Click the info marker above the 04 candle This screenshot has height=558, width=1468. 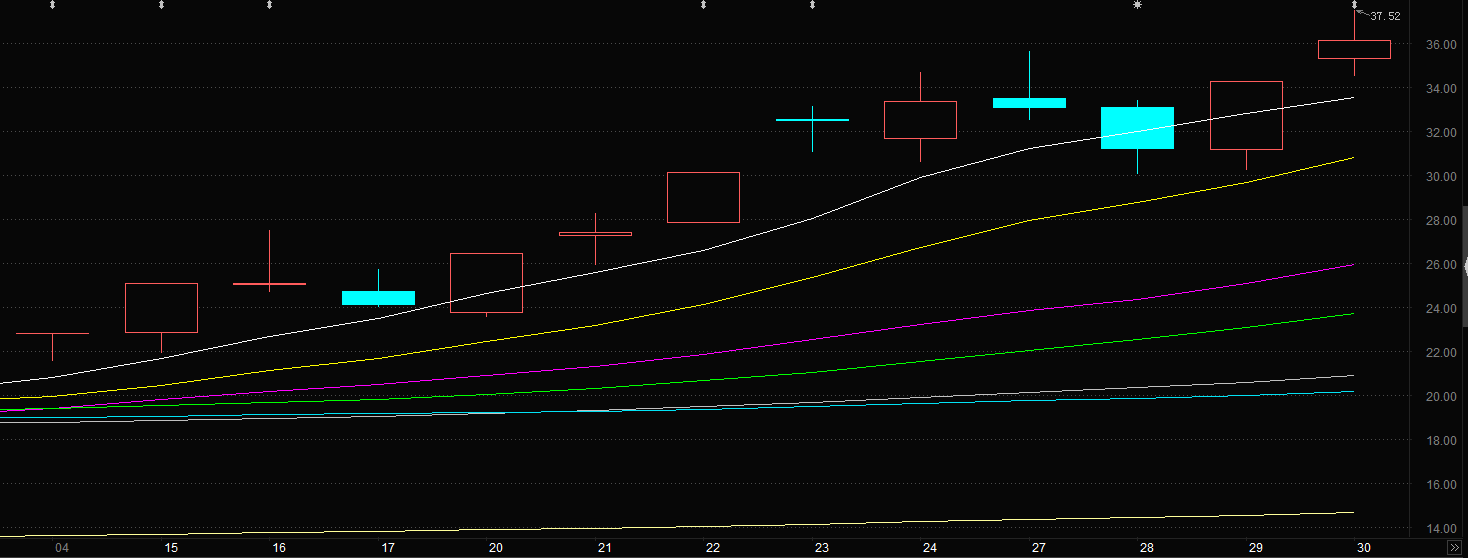point(53,5)
